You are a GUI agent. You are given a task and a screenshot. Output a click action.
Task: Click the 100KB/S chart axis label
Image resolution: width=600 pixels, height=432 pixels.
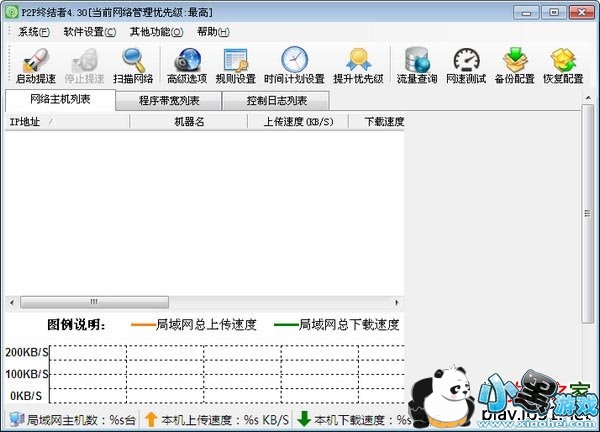pyautogui.click(x=27, y=374)
